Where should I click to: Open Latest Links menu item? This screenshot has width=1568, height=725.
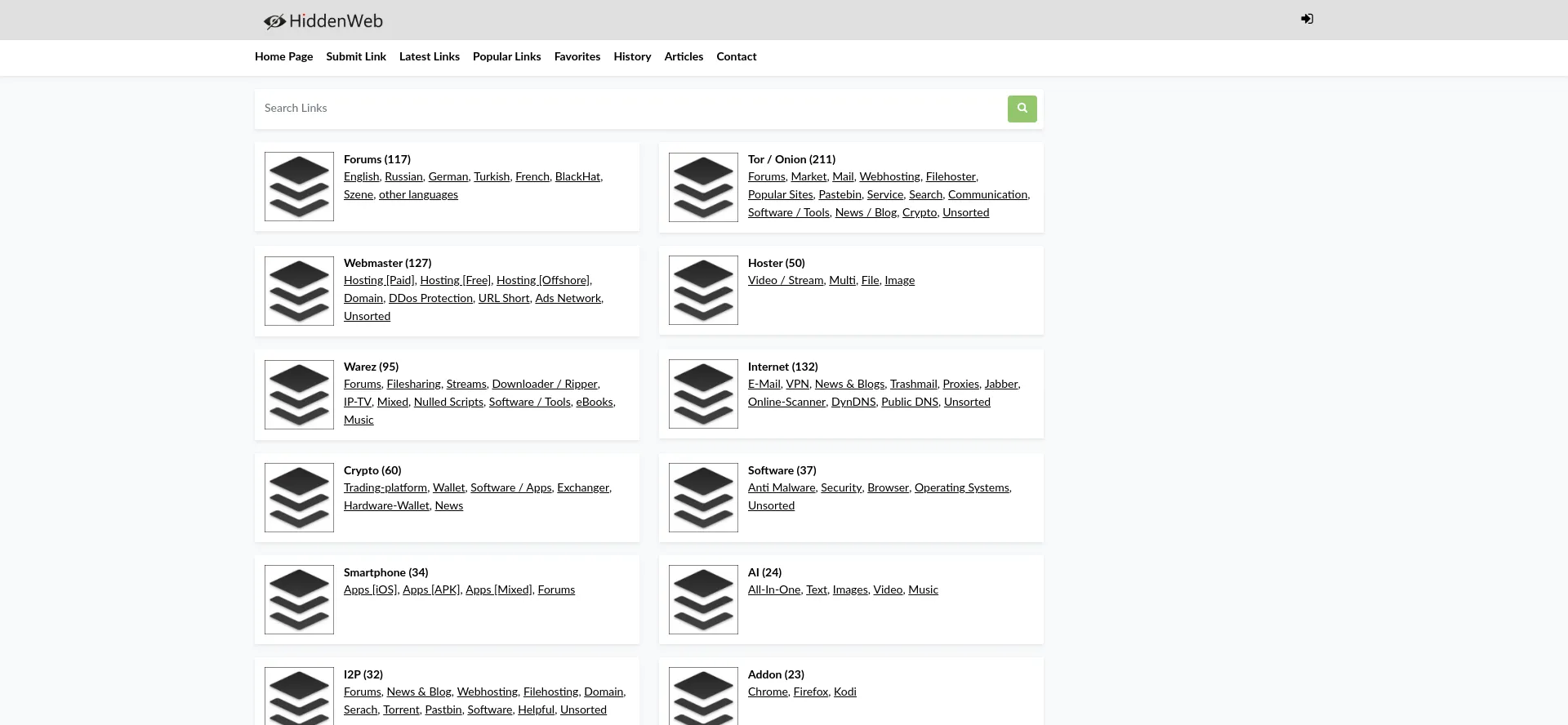click(x=430, y=57)
